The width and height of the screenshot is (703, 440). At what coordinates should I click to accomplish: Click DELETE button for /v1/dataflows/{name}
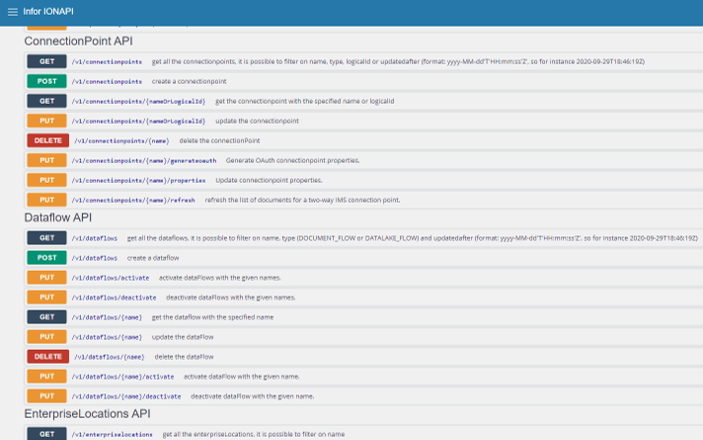[x=48, y=356]
